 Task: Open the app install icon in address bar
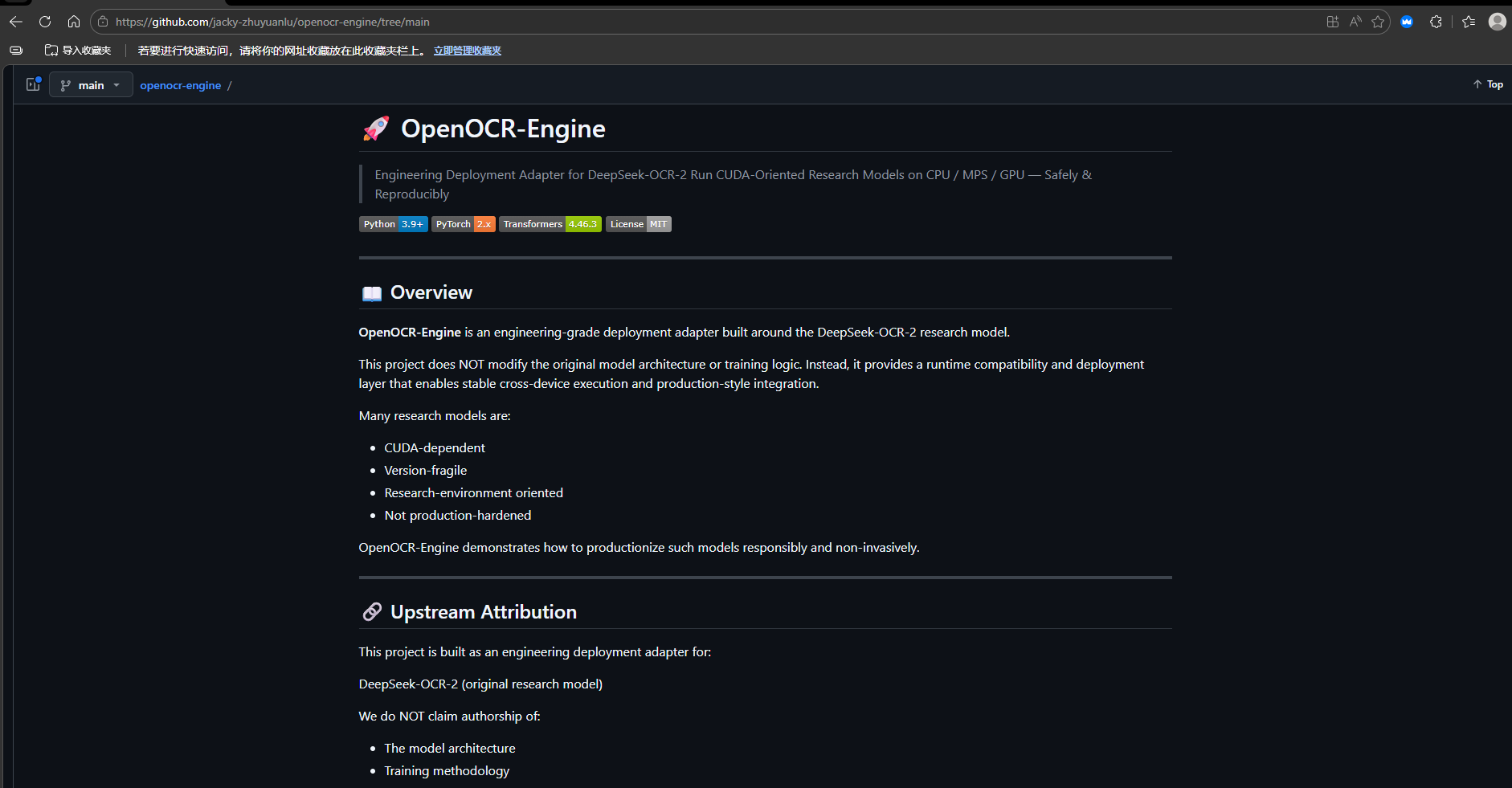pyautogui.click(x=1333, y=22)
